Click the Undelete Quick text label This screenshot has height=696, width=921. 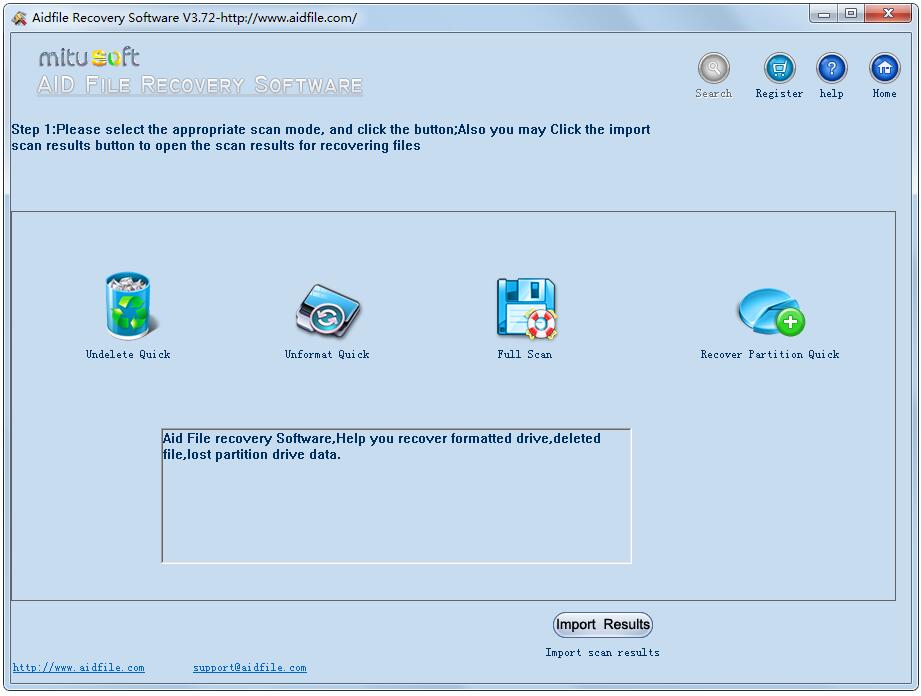click(128, 354)
